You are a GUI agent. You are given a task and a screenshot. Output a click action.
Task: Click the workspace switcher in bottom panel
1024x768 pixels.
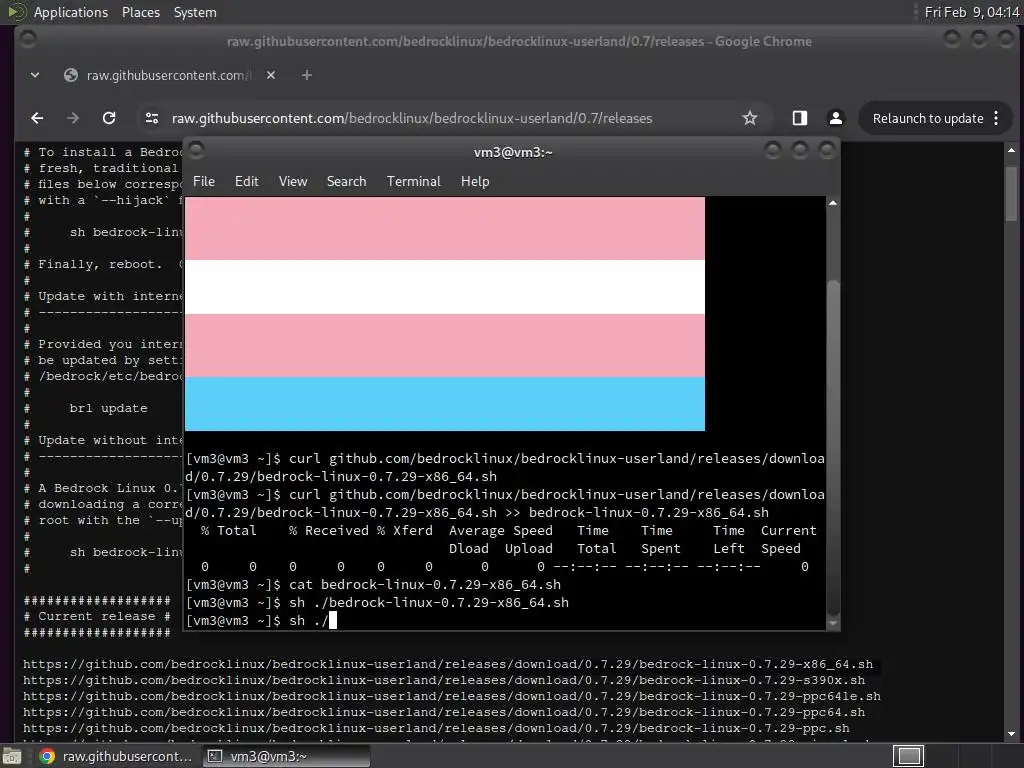(908, 756)
